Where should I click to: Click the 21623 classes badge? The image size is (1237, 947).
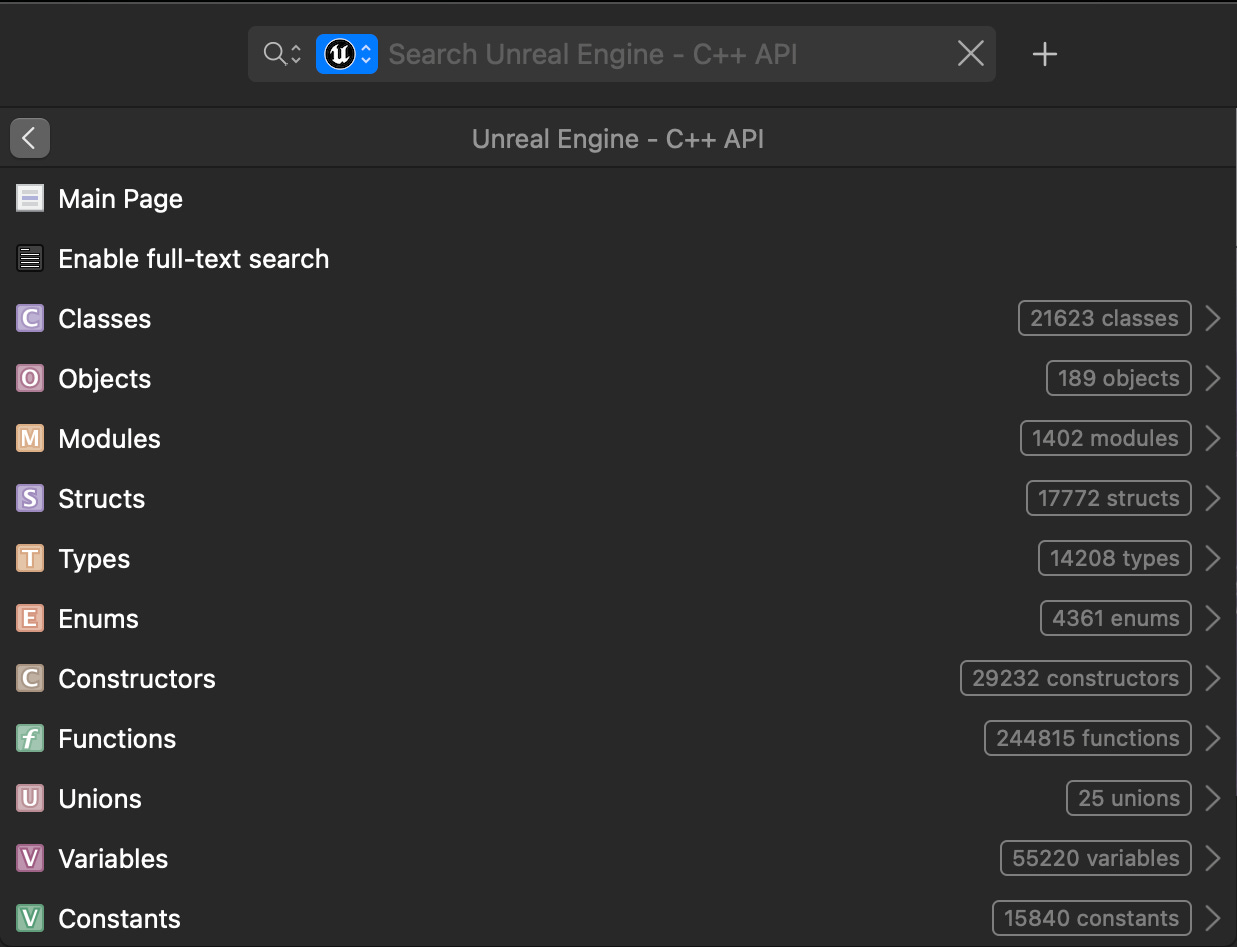tap(1105, 319)
